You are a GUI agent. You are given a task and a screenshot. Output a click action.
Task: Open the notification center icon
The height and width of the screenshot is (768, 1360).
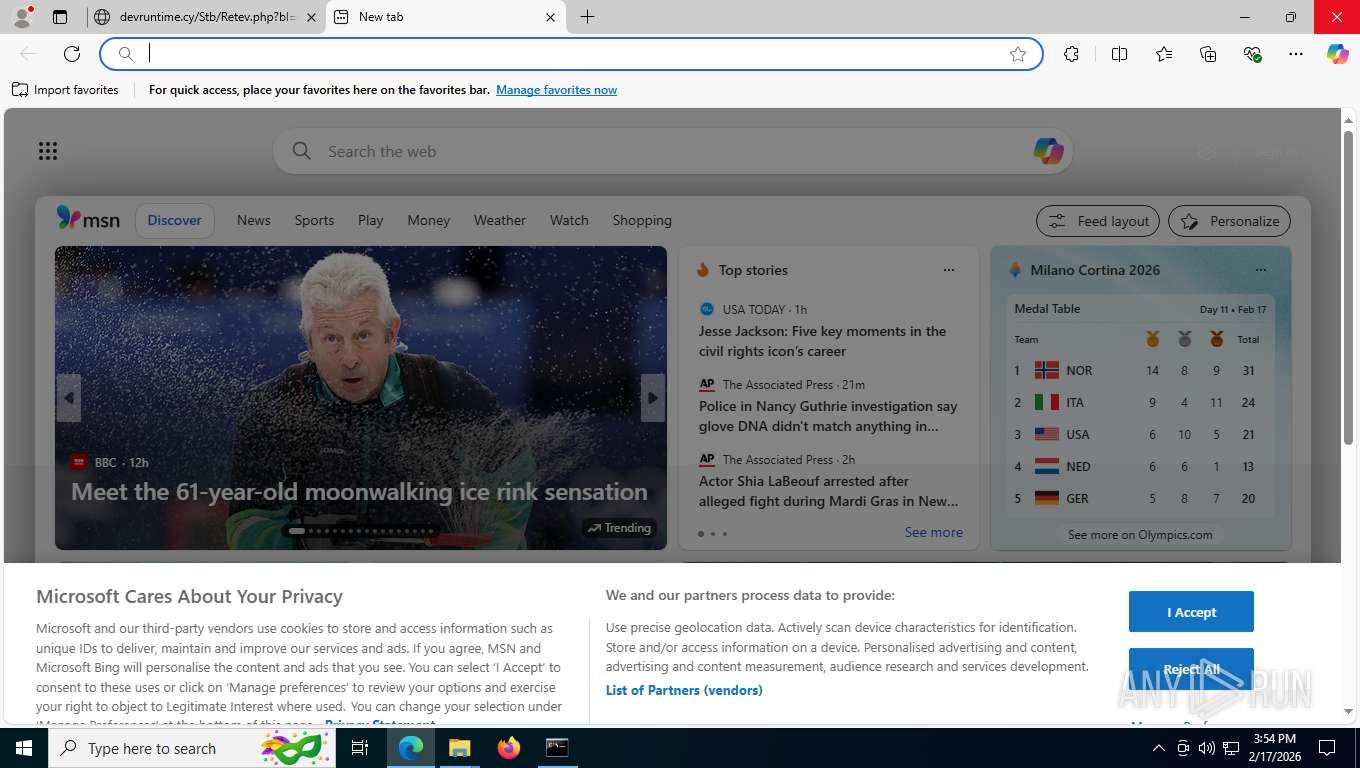(x=1327, y=748)
